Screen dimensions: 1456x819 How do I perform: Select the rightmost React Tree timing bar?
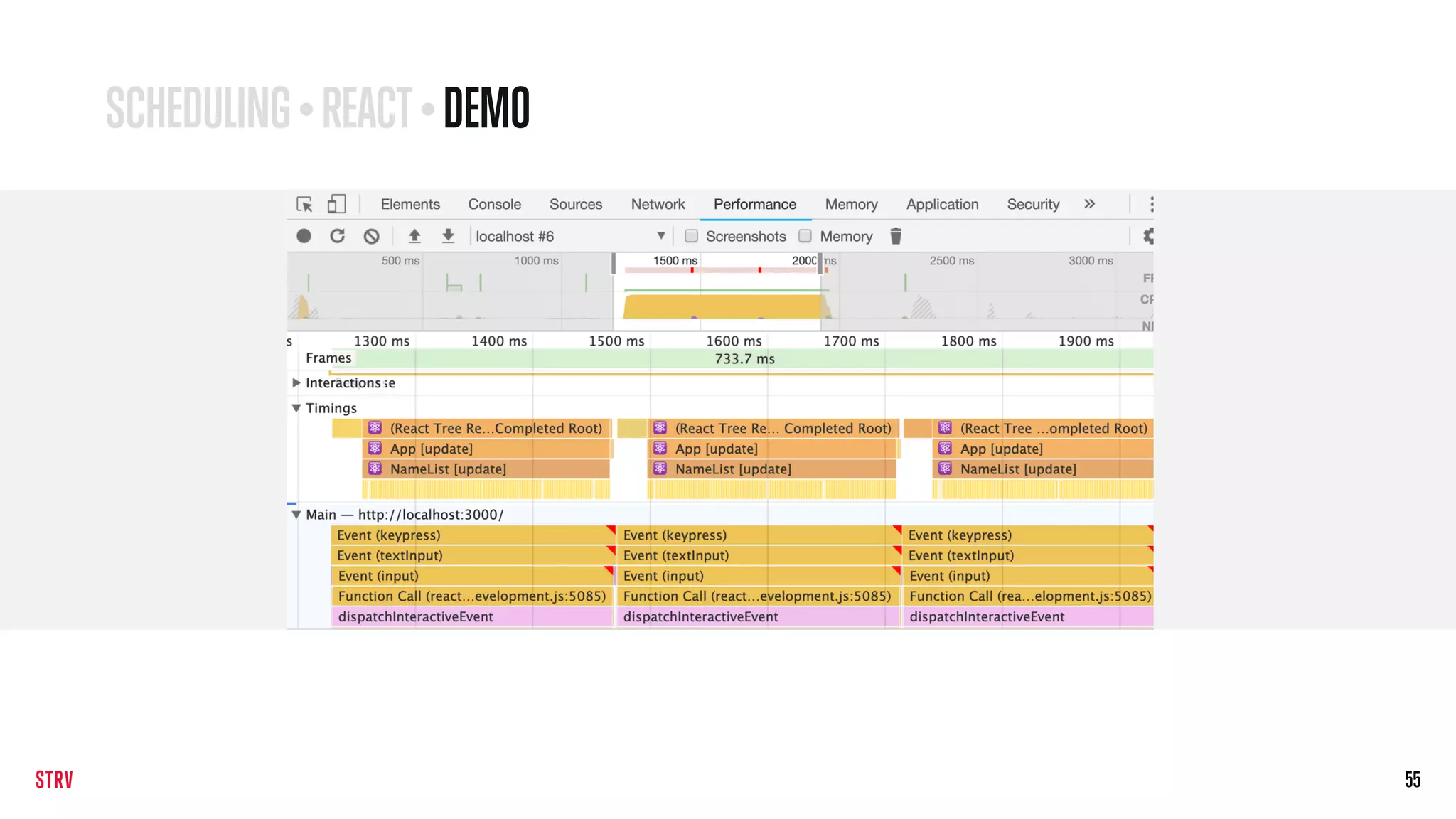[1043, 428]
